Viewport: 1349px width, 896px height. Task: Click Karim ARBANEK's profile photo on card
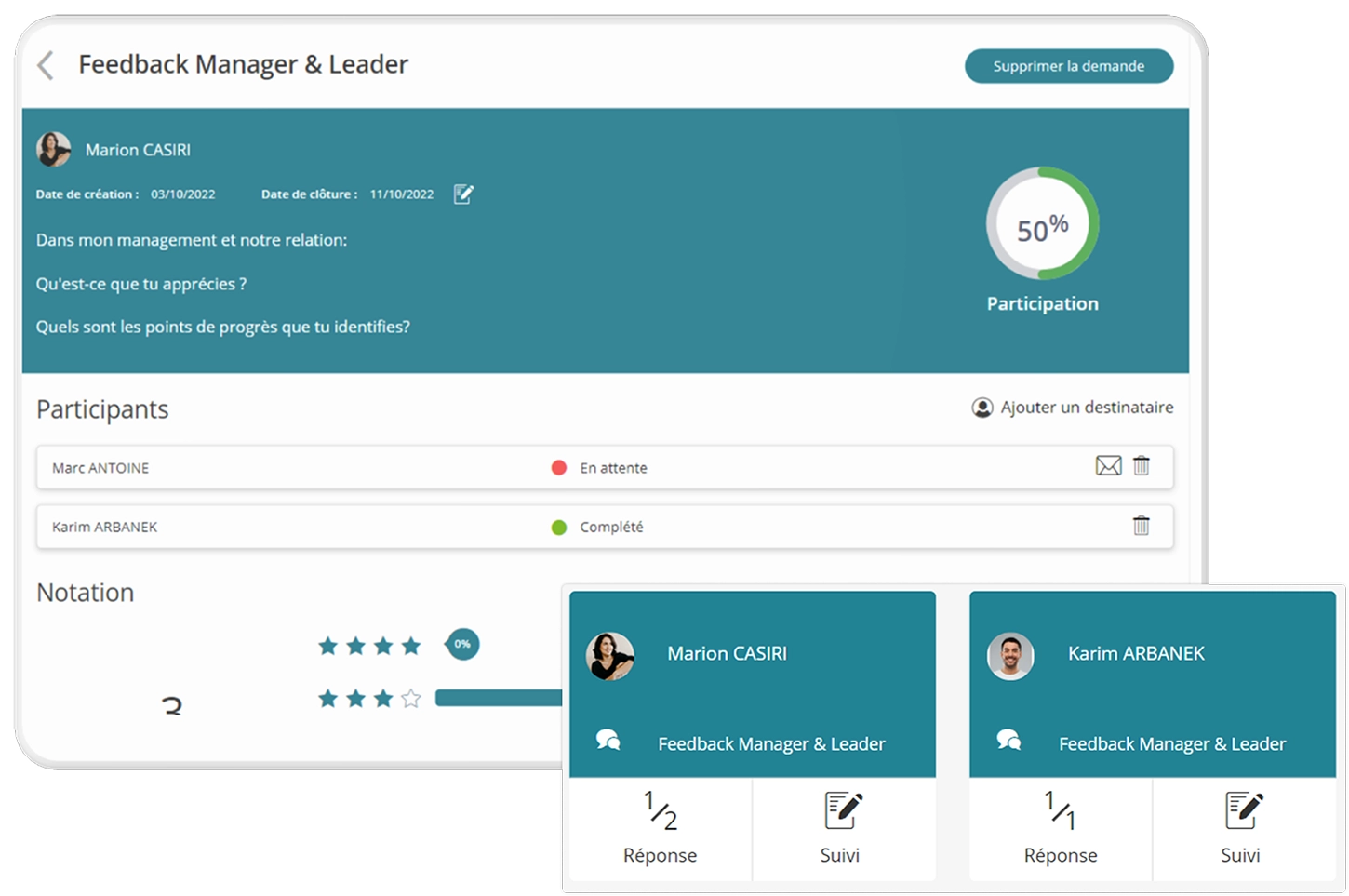point(1010,656)
